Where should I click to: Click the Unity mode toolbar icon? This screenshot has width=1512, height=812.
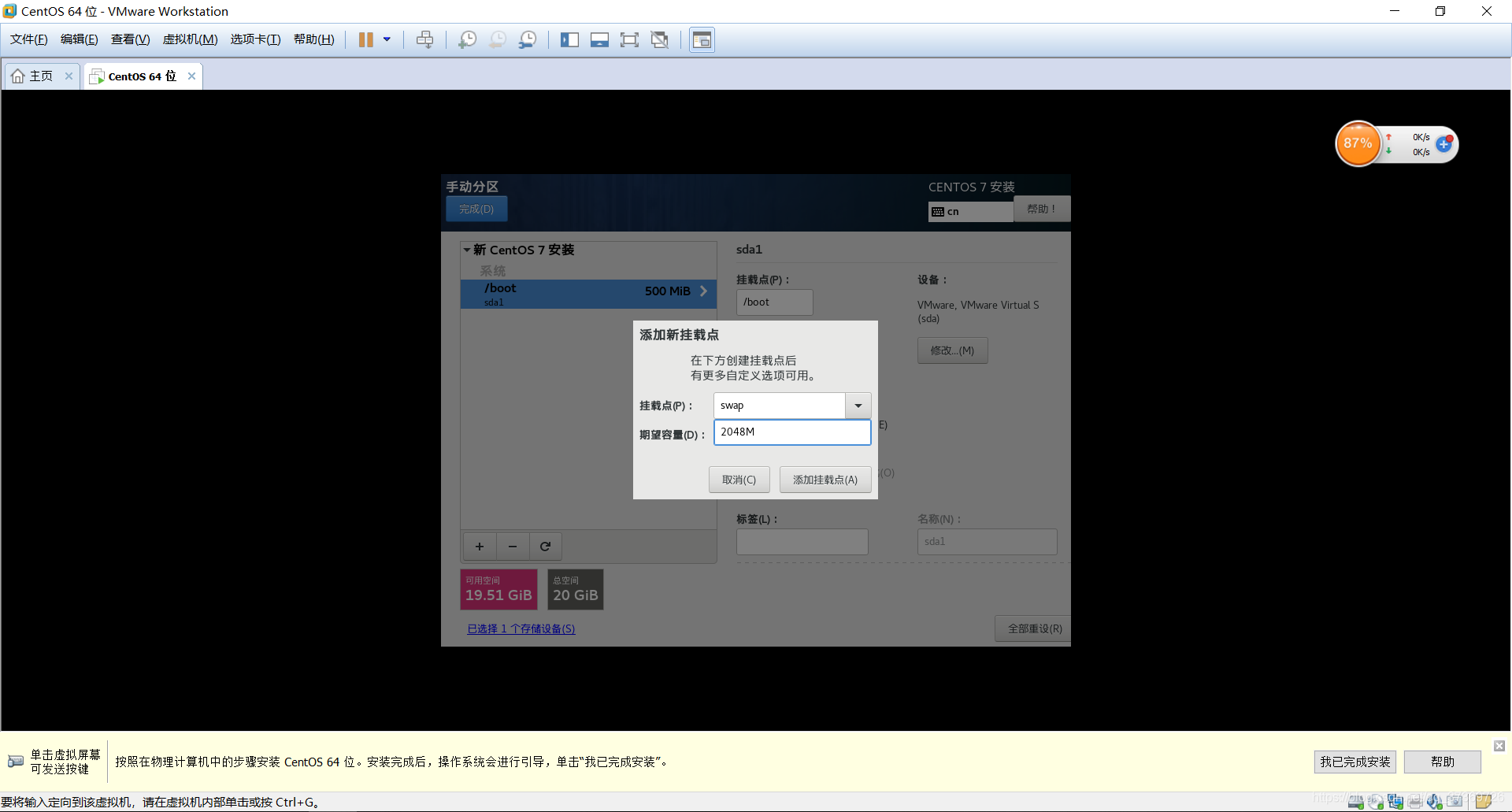[x=660, y=39]
